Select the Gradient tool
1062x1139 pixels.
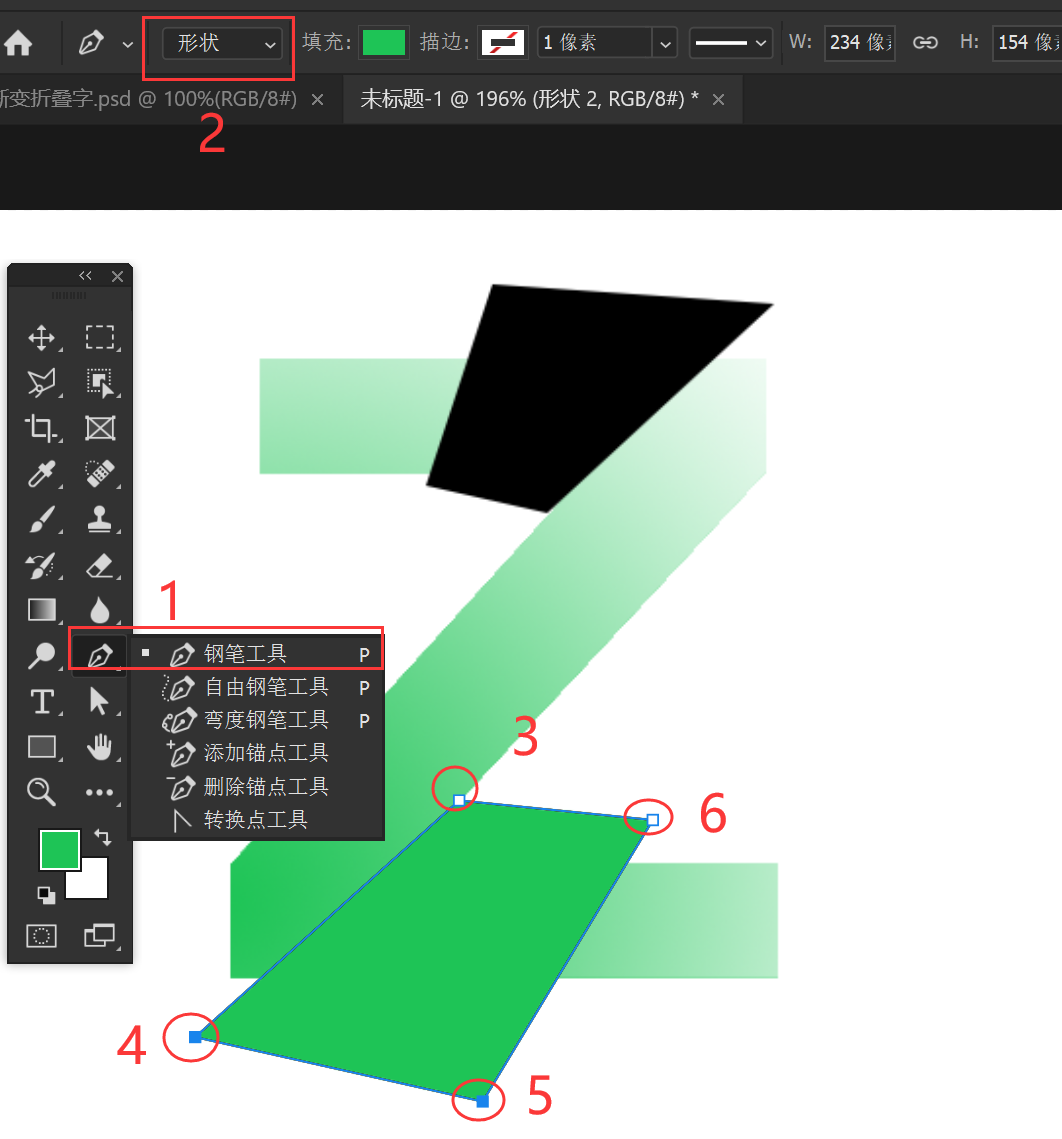point(42,610)
